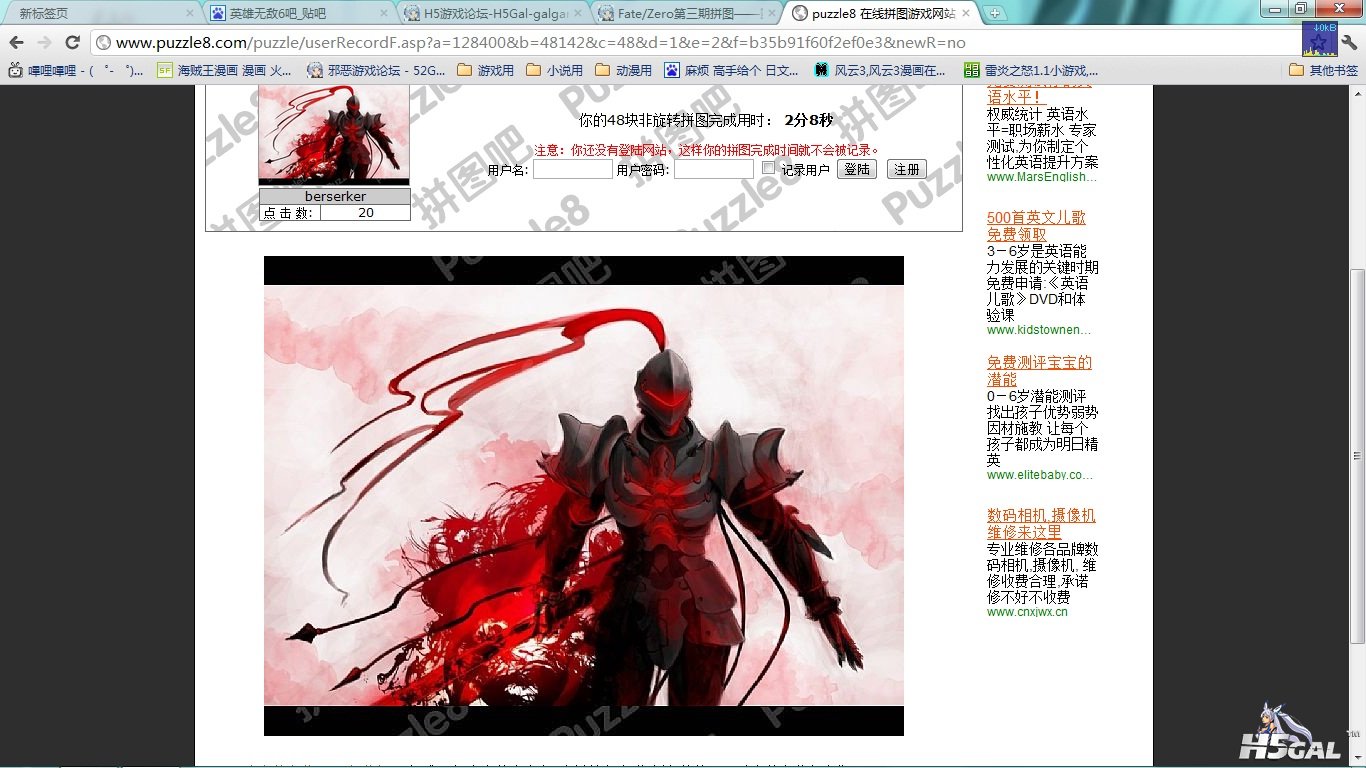Image resolution: width=1366 pixels, height=768 pixels.
Task: Switch to the 英雄无敌6吧 tab
Action: pyautogui.click(x=295, y=14)
